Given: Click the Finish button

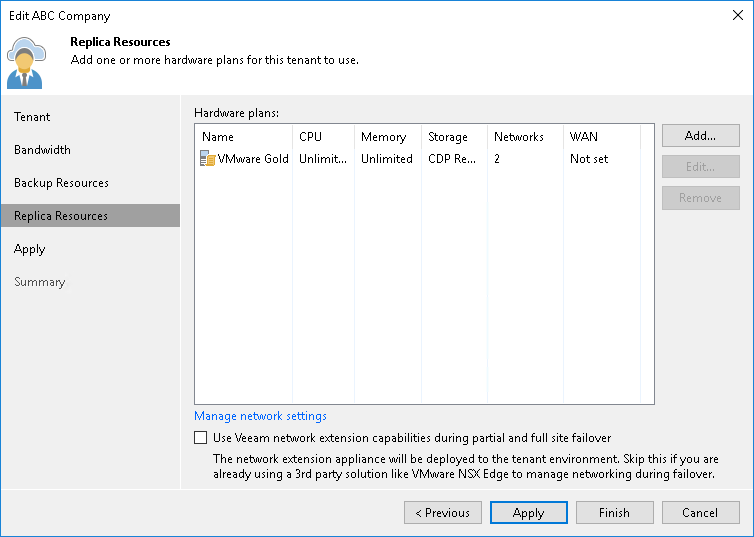Looking at the screenshot, I should 614,513.
